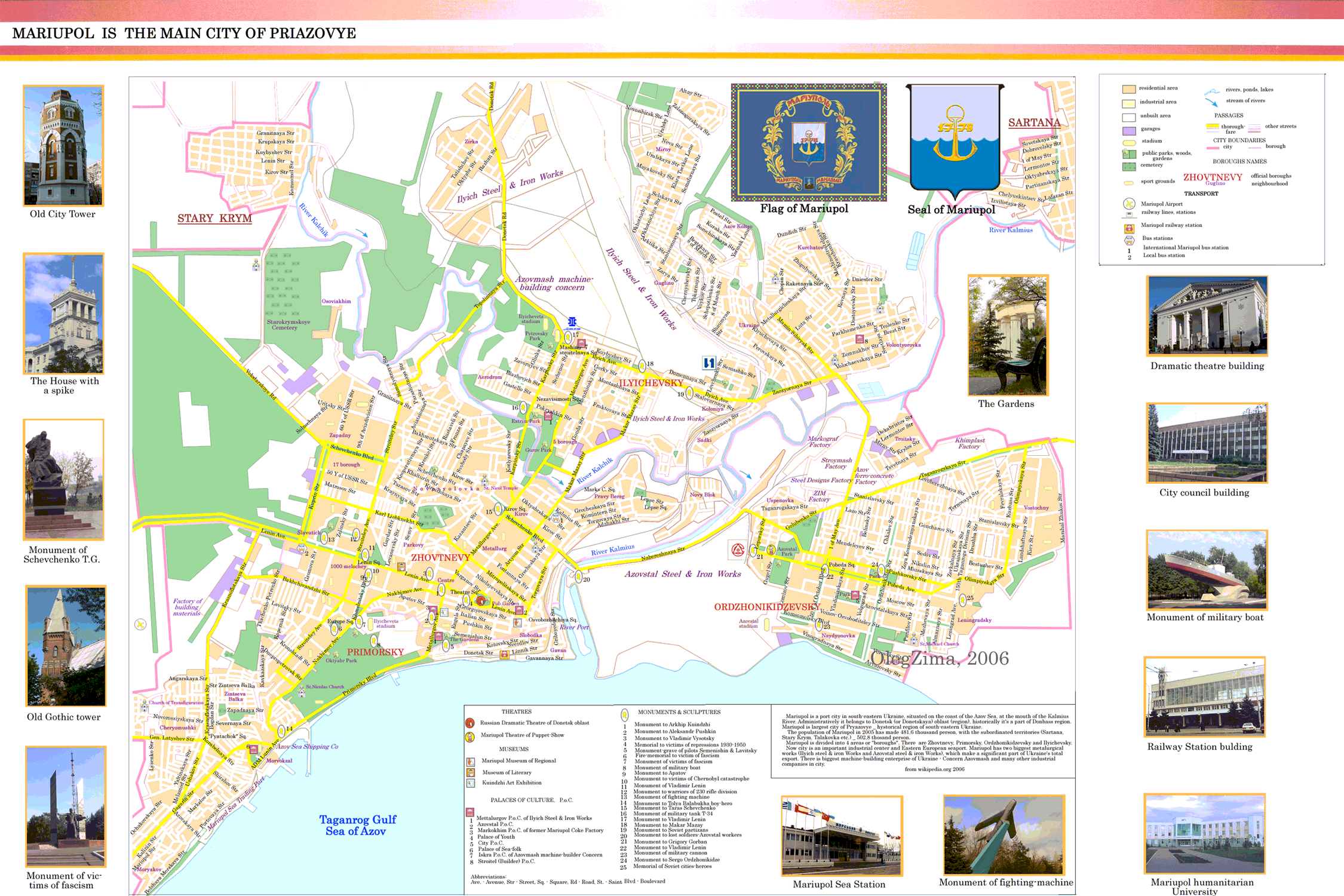
Task: Click the STARY KRYM underlined label
Action: click(x=214, y=219)
